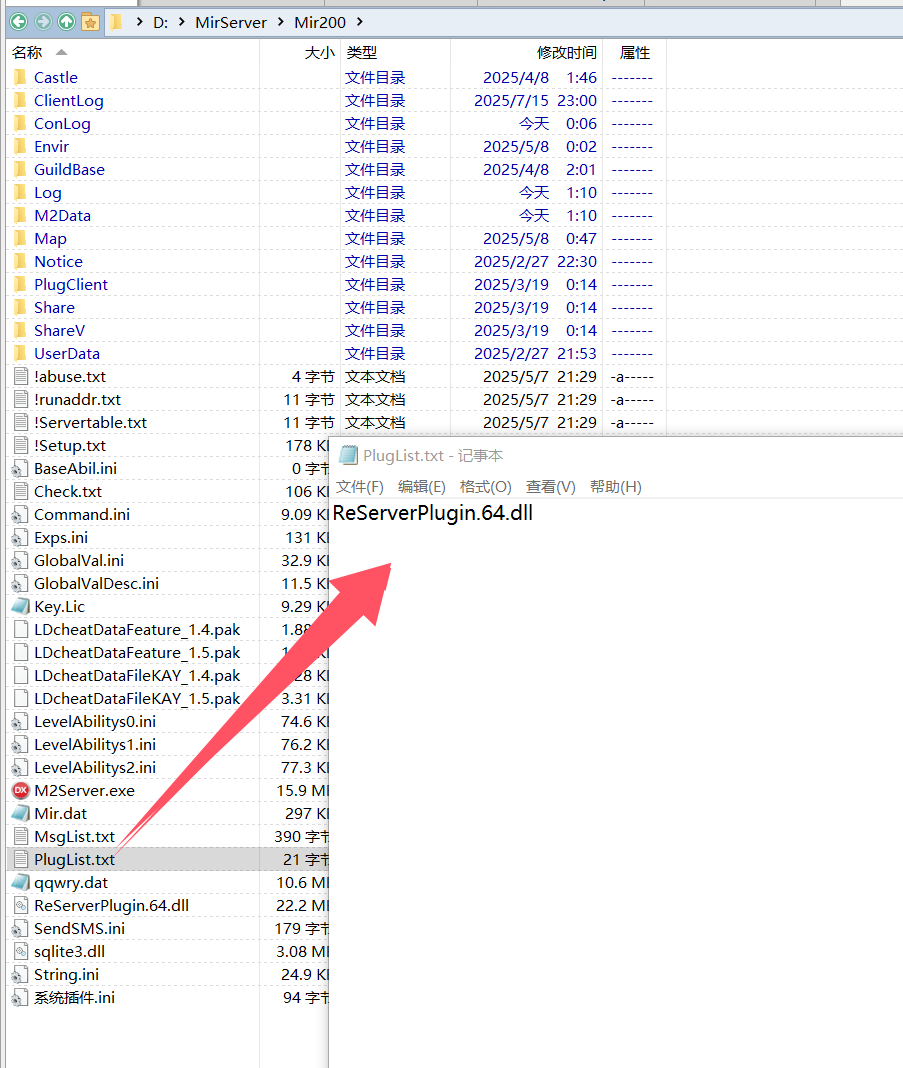The height and width of the screenshot is (1068, 903).
Task: Select the Key.Lic file icon
Action: tap(20, 606)
